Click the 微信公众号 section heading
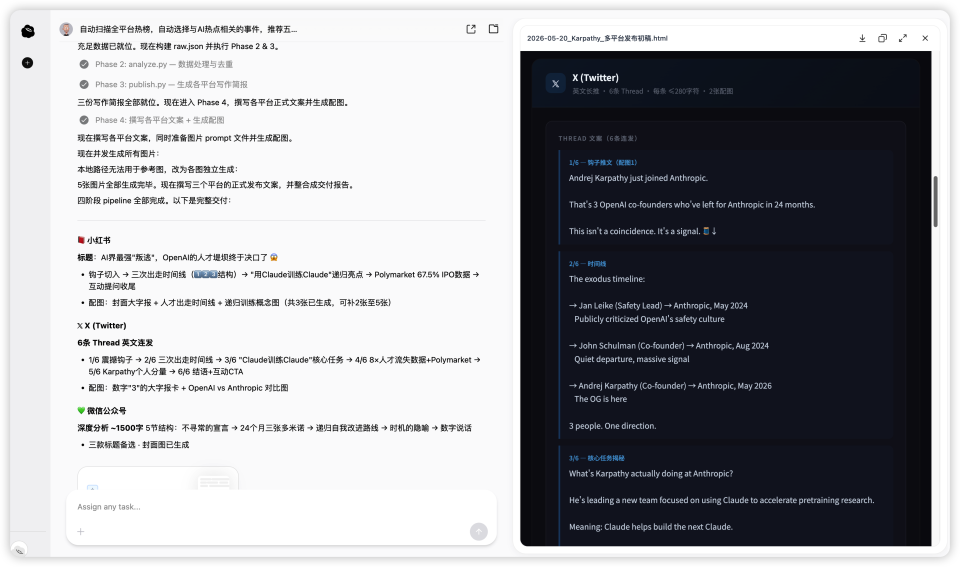960x567 pixels. coord(102,410)
